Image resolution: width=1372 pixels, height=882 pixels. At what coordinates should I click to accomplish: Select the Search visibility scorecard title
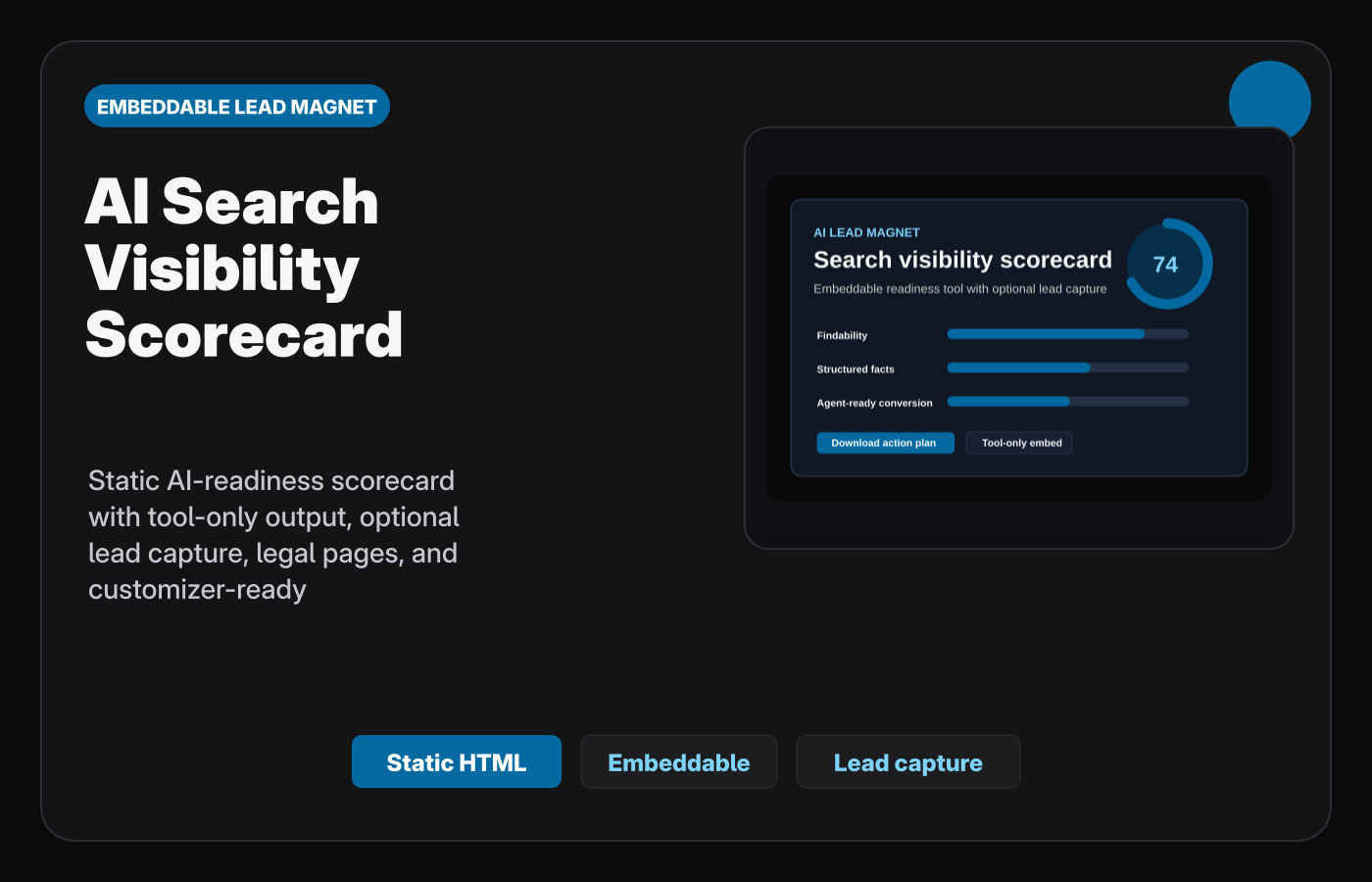point(962,260)
